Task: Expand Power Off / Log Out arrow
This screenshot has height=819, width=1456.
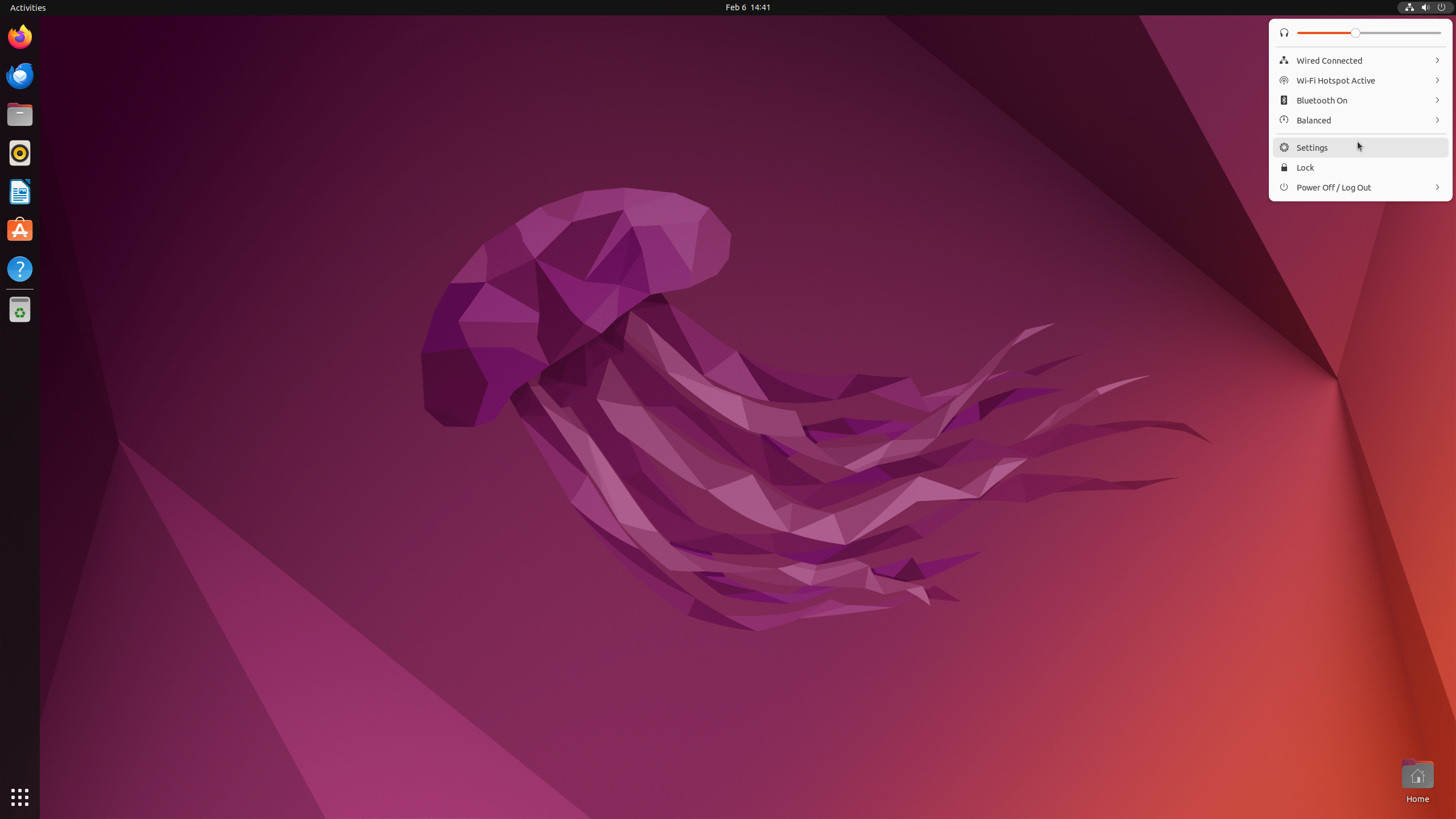Action: click(x=1437, y=187)
